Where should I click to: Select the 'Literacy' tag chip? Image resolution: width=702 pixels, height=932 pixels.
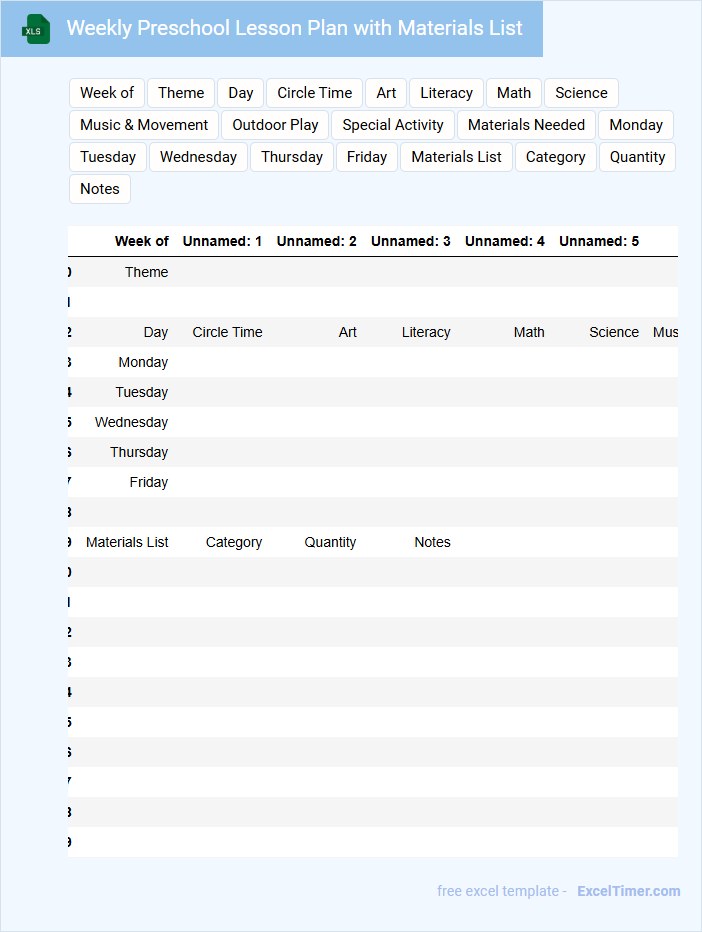[x=446, y=93]
